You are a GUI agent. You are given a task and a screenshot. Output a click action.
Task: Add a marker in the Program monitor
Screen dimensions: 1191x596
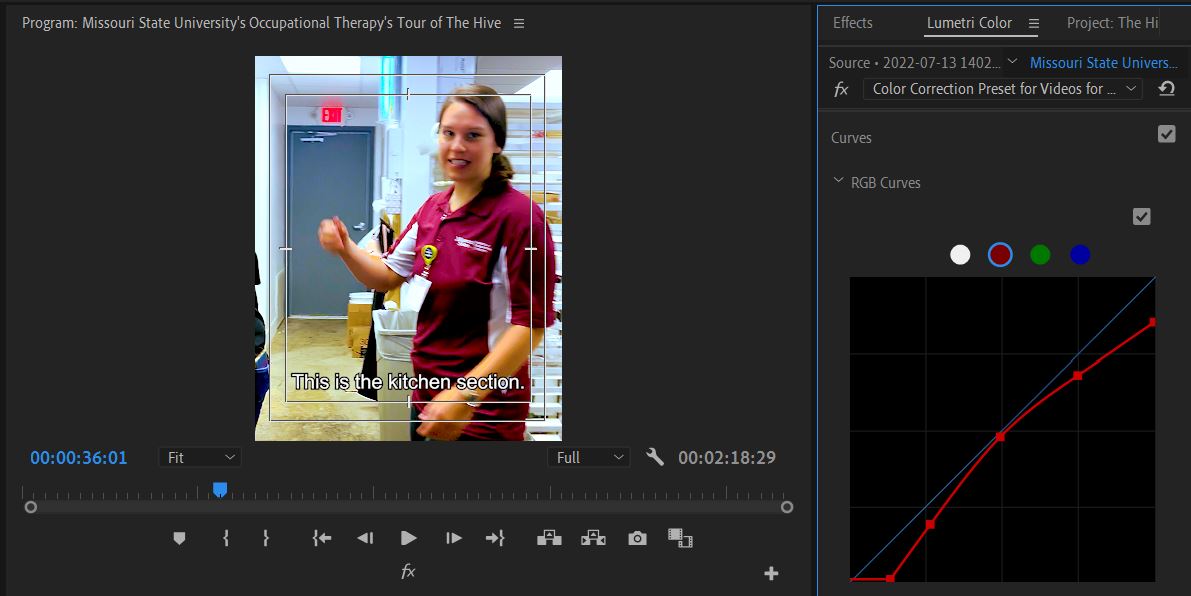coord(179,538)
